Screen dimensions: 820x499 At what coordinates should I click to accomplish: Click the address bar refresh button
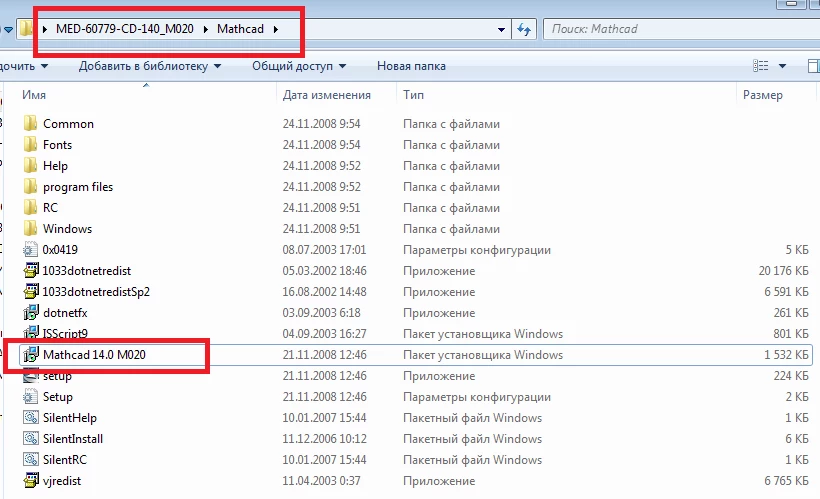(x=524, y=29)
